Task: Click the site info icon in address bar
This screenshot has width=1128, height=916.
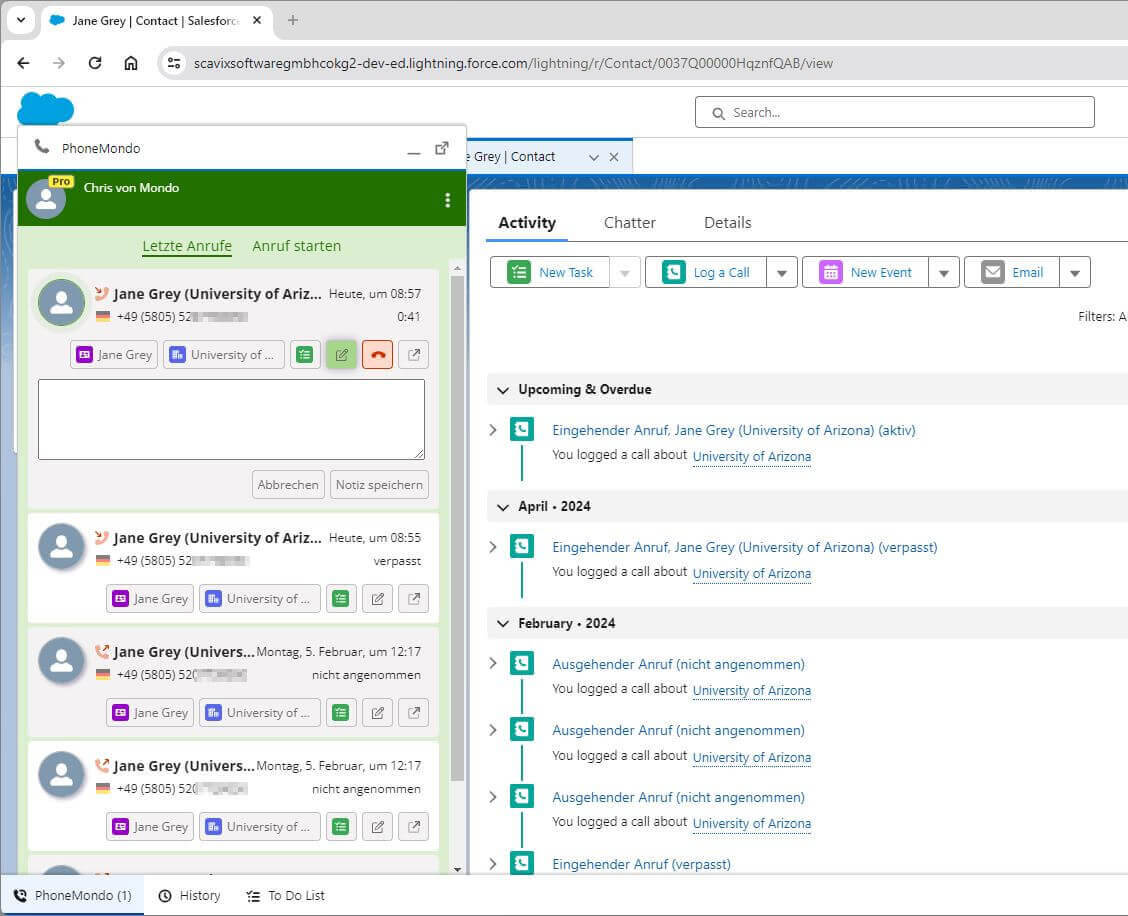Action: point(173,63)
